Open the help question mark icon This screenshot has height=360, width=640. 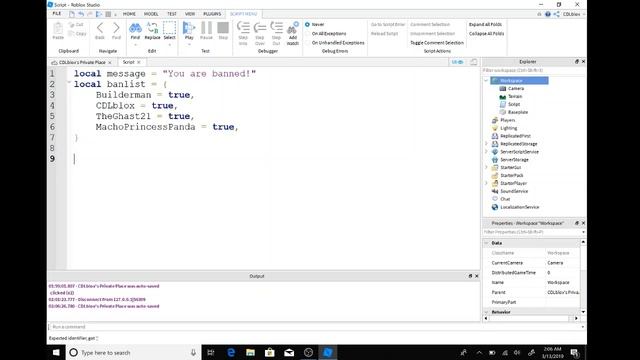(x=548, y=14)
